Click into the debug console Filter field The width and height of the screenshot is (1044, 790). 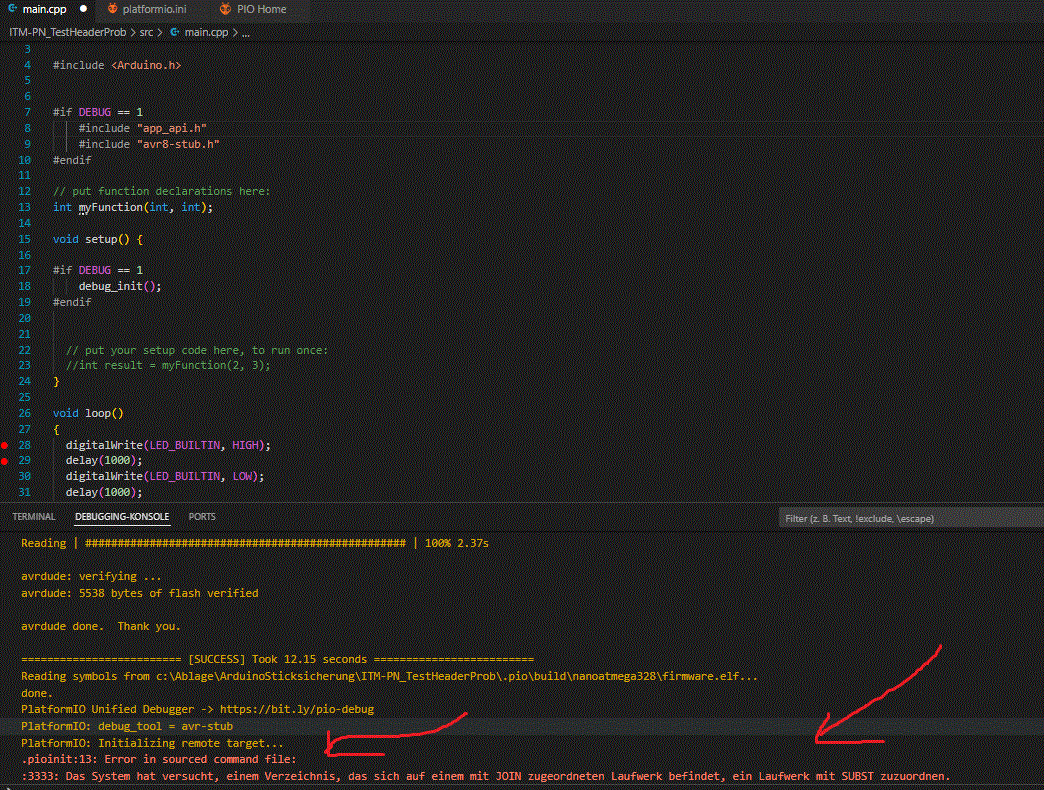click(908, 519)
